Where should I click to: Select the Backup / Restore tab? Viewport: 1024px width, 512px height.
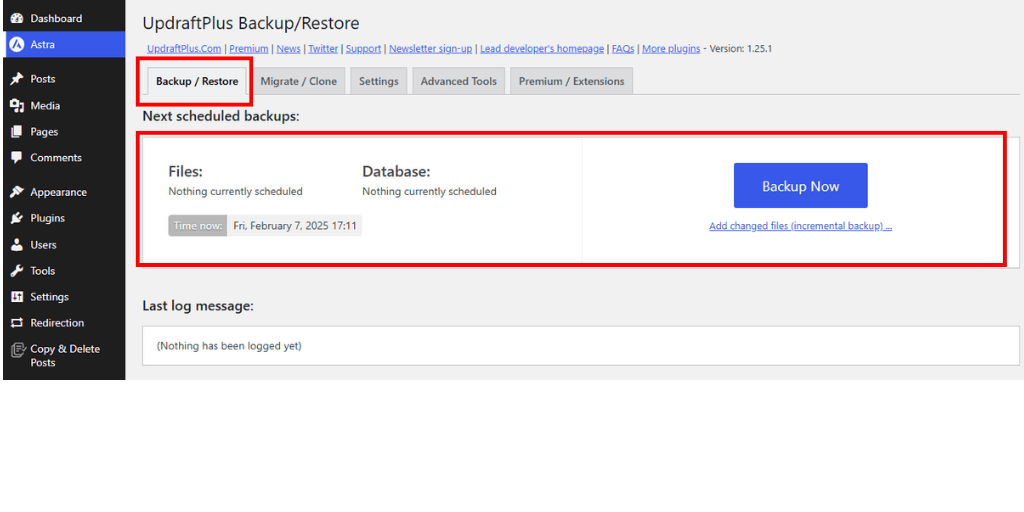(x=197, y=82)
